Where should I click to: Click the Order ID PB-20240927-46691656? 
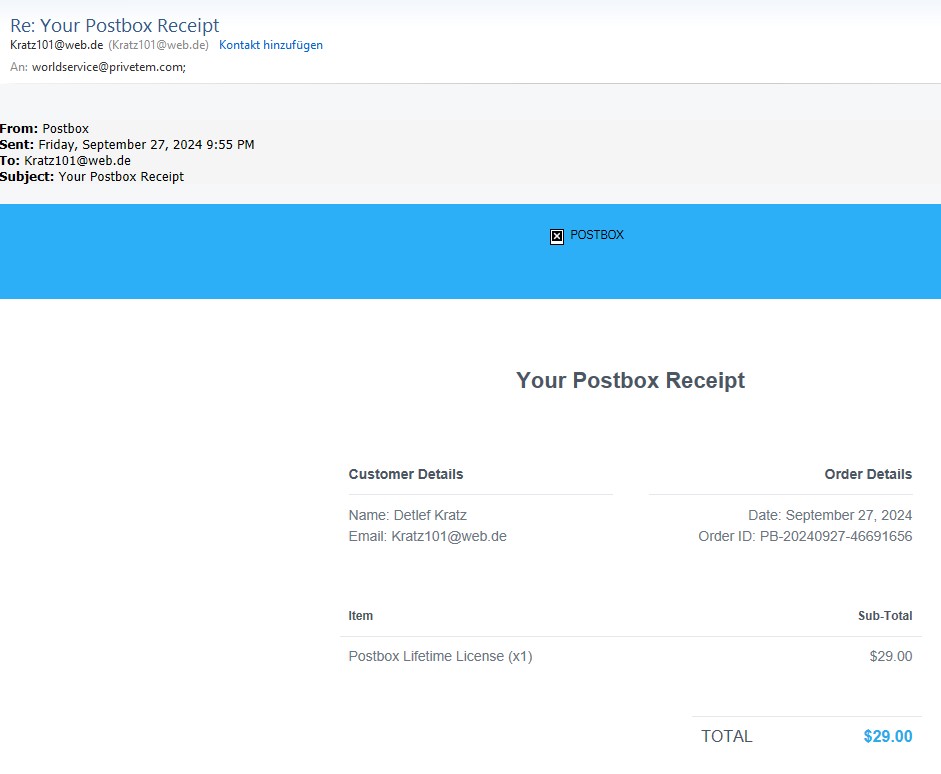click(835, 536)
